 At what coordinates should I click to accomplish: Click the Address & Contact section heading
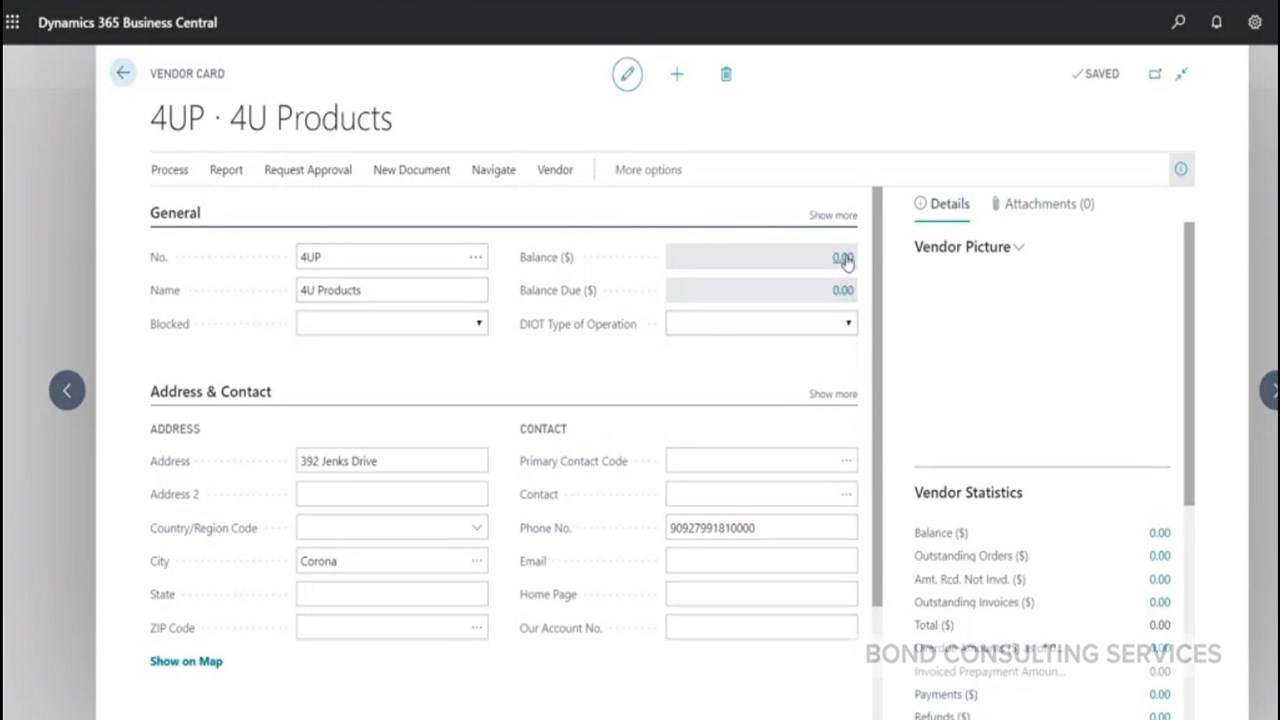point(210,392)
